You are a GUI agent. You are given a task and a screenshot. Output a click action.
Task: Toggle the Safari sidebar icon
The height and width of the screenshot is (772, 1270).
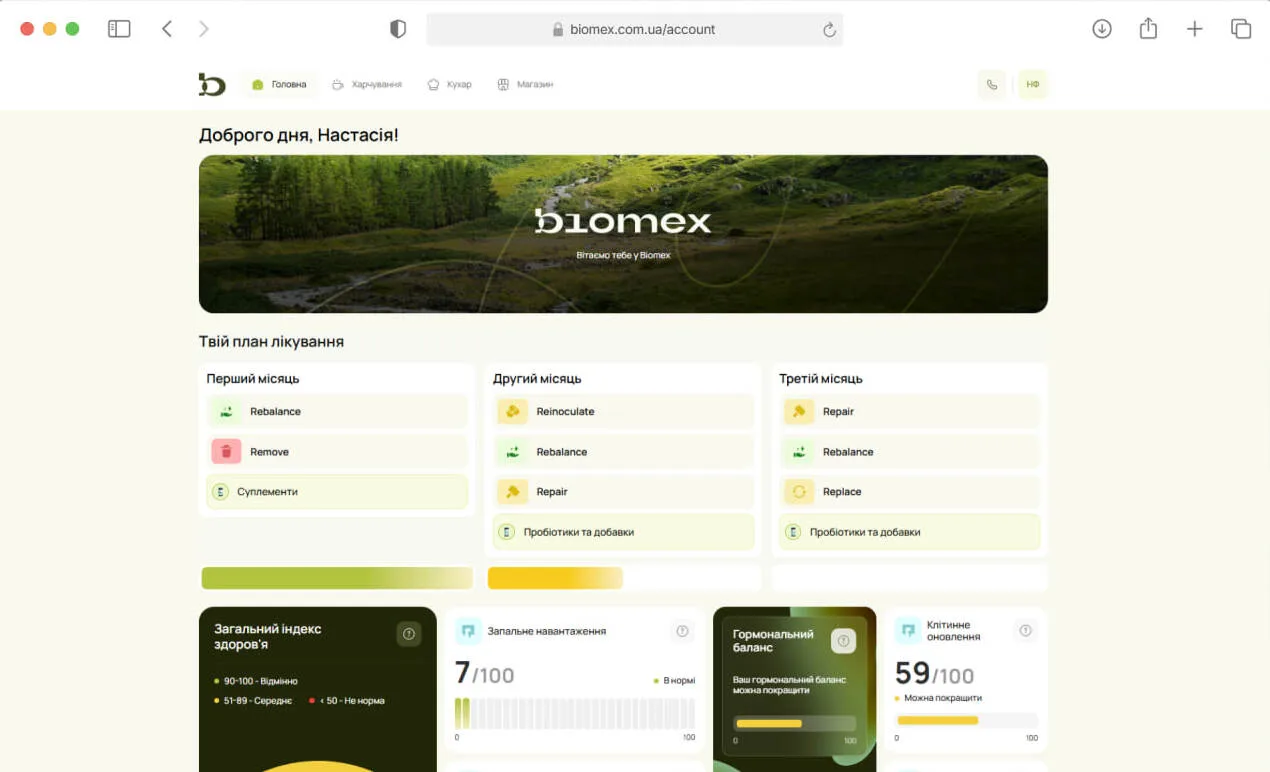click(119, 29)
